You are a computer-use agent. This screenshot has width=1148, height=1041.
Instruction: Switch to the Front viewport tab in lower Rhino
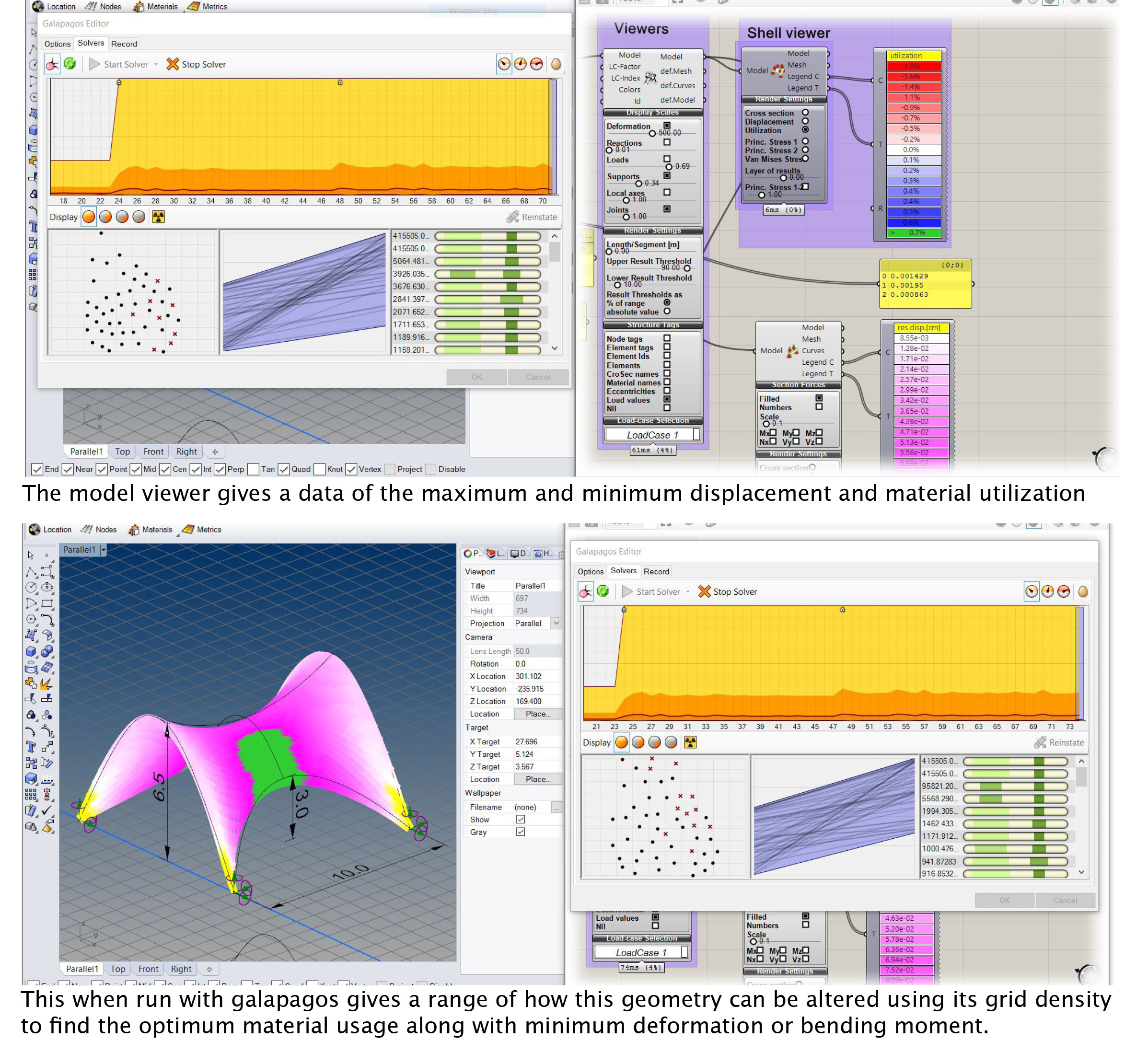(x=148, y=969)
